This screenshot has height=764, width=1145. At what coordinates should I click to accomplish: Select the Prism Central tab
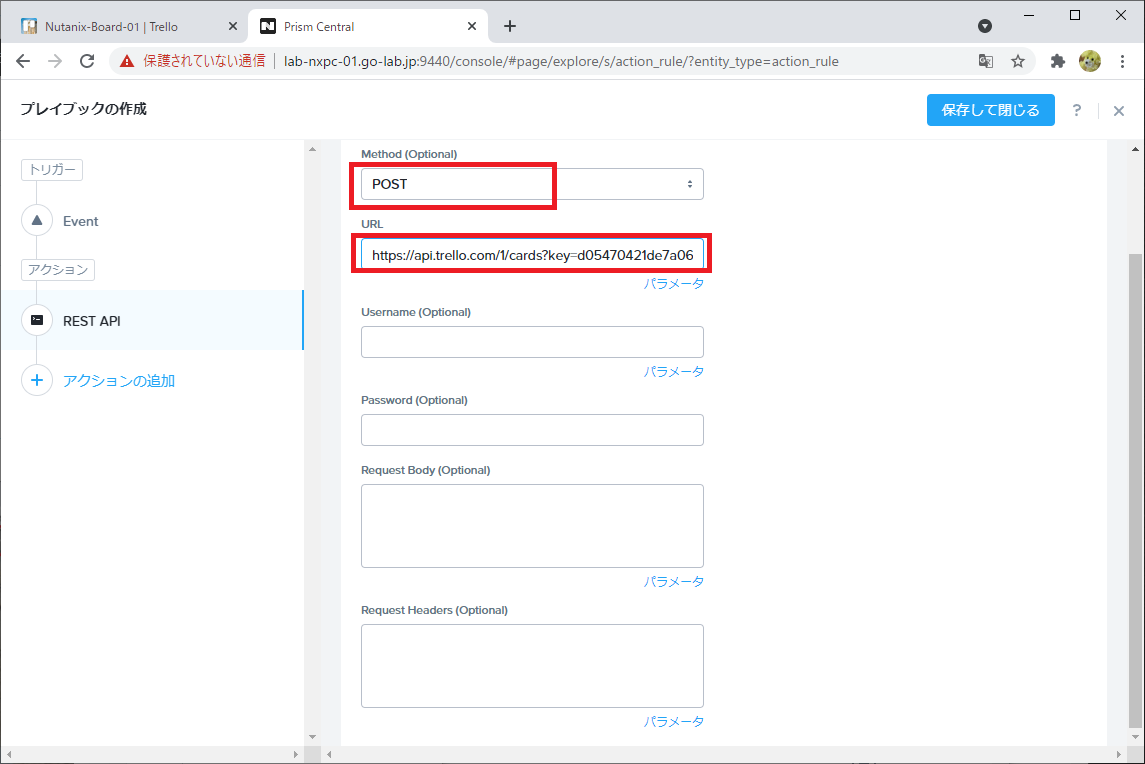pos(369,26)
